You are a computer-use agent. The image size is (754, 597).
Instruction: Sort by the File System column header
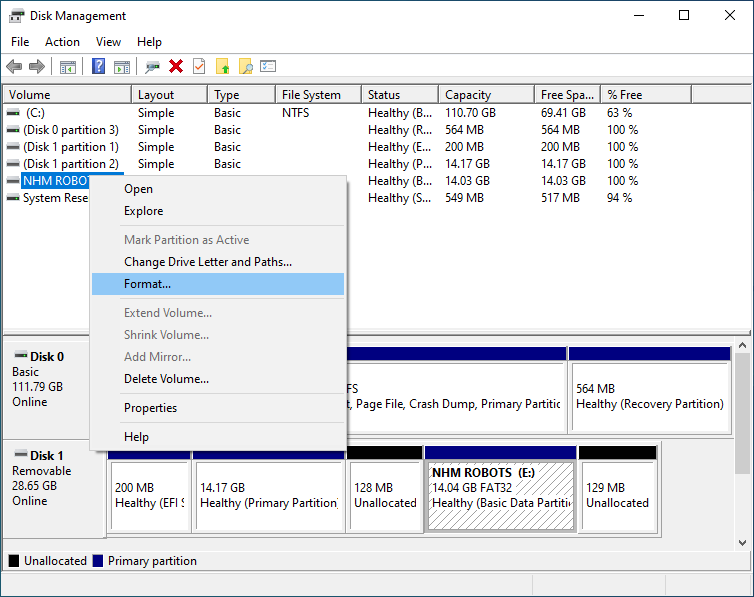(319, 95)
